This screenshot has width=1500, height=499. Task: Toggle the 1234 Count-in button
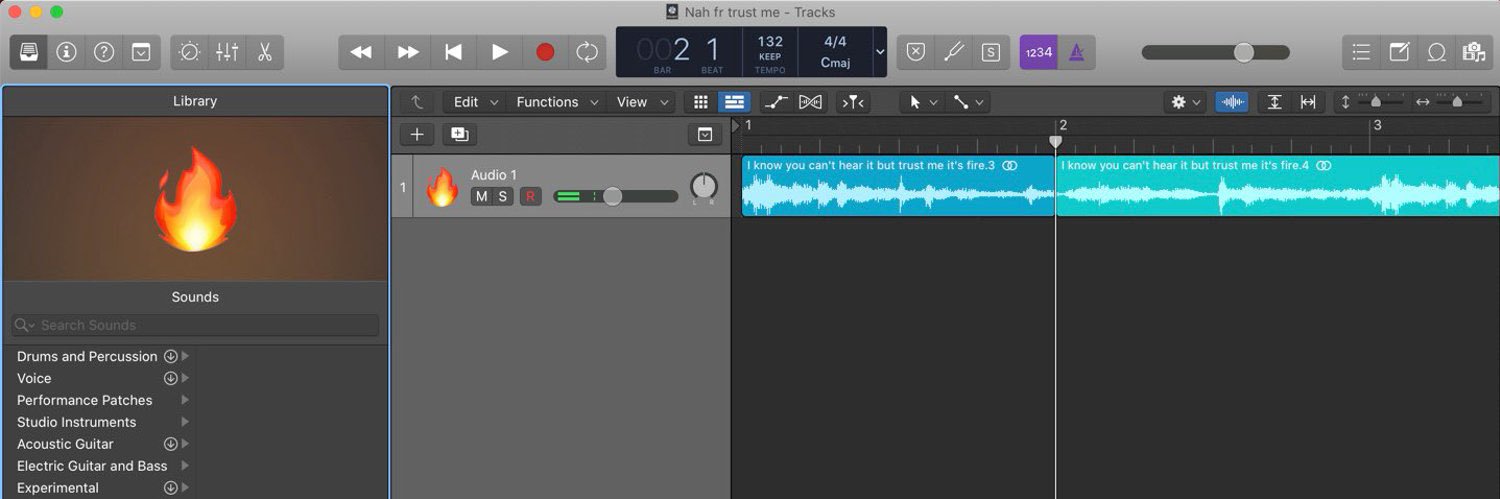pyautogui.click(x=1039, y=52)
